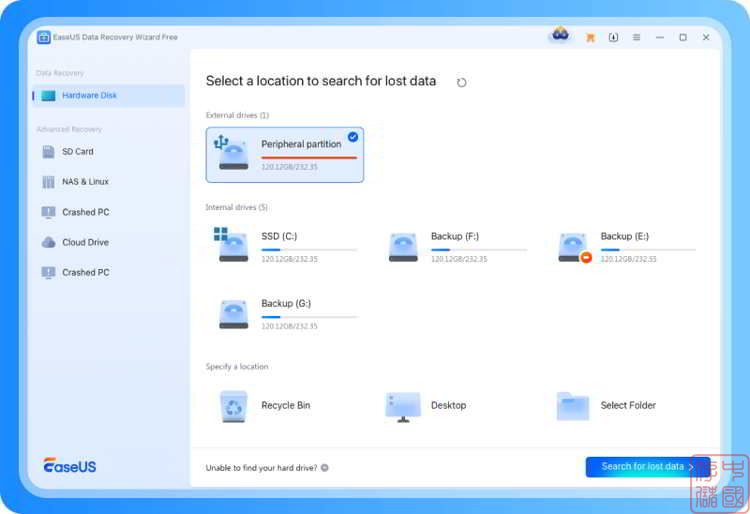
Task: Click the help icon after hard drive question
Action: 325,468
